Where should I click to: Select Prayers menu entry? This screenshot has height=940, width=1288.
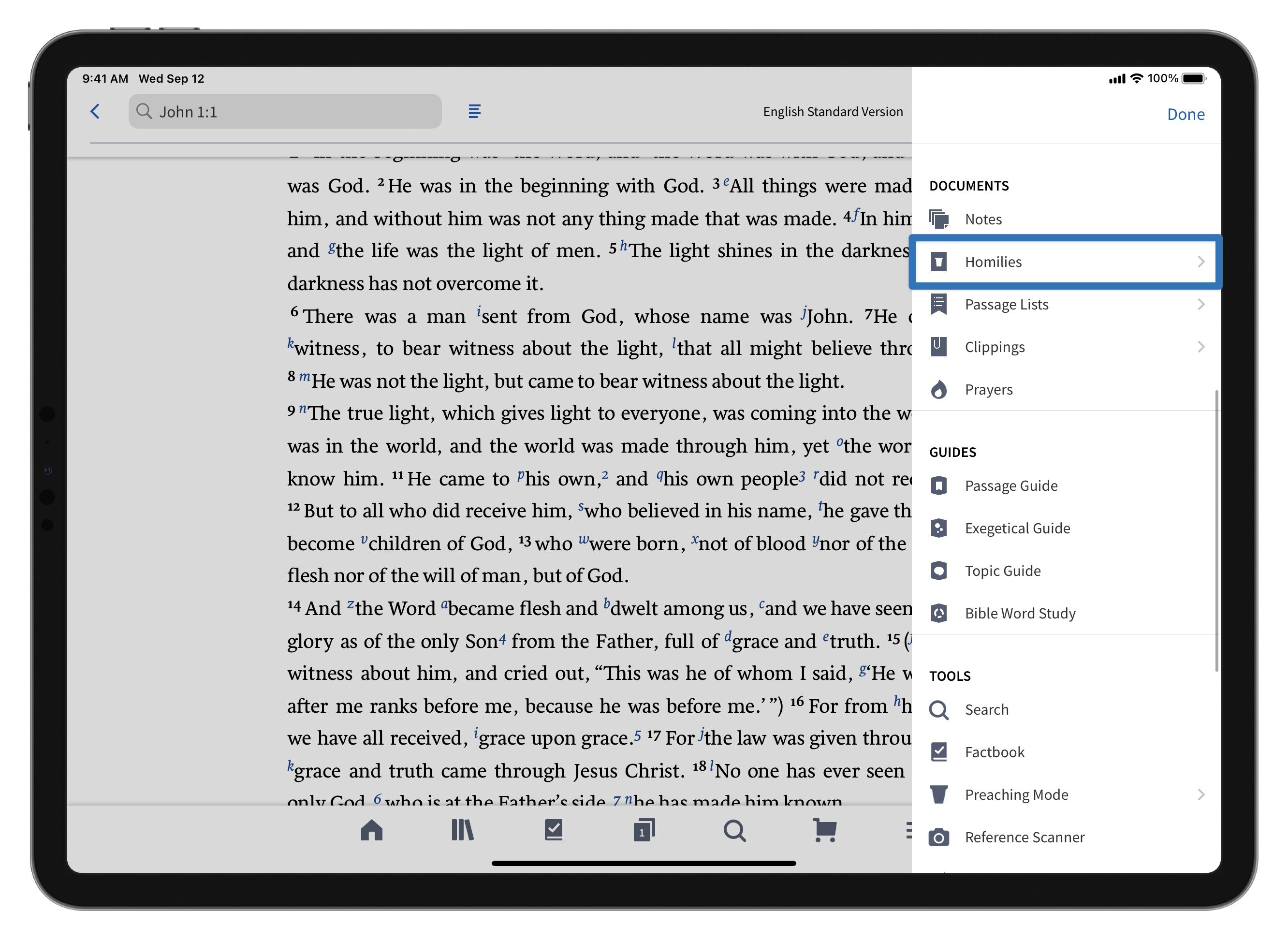point(1066,390)
